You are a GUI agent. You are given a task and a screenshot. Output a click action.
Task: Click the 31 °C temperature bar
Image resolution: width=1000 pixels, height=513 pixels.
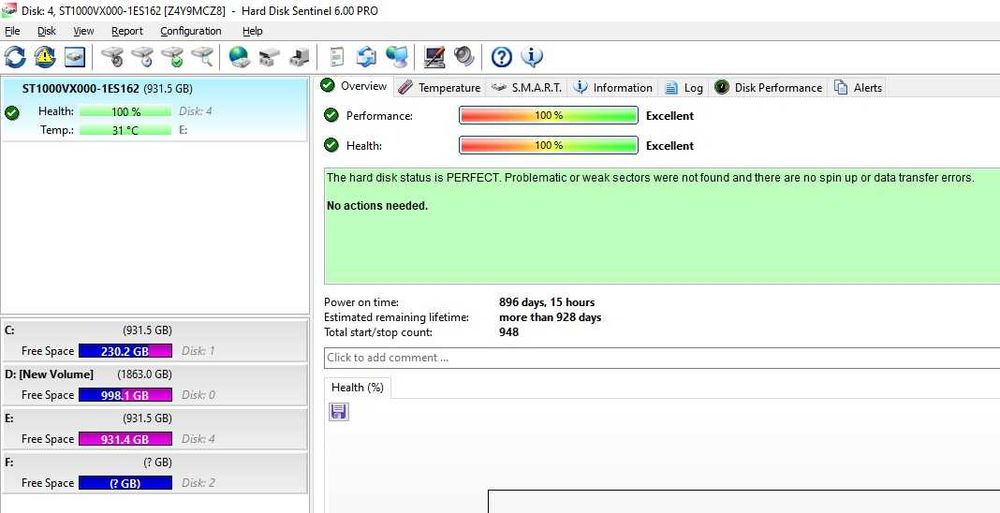point(126,130)
